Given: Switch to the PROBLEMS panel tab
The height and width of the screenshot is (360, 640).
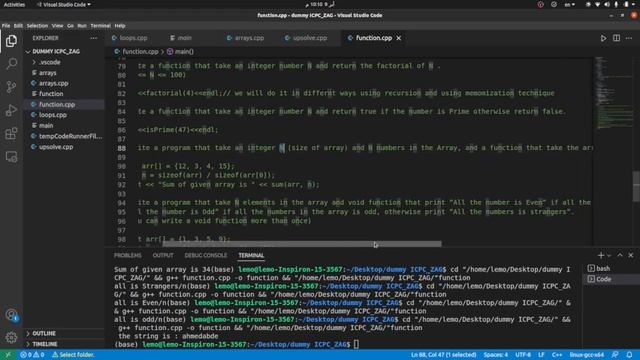Looking at the screenshot, I should click(x=127, y=255).
